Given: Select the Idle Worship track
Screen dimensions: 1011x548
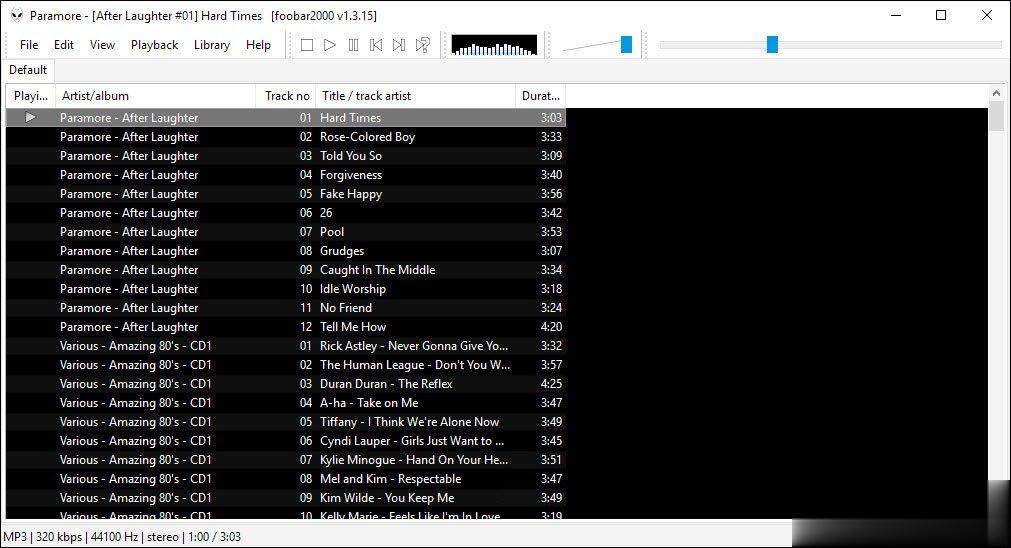Looking at the screenshot, I should 286,289.
